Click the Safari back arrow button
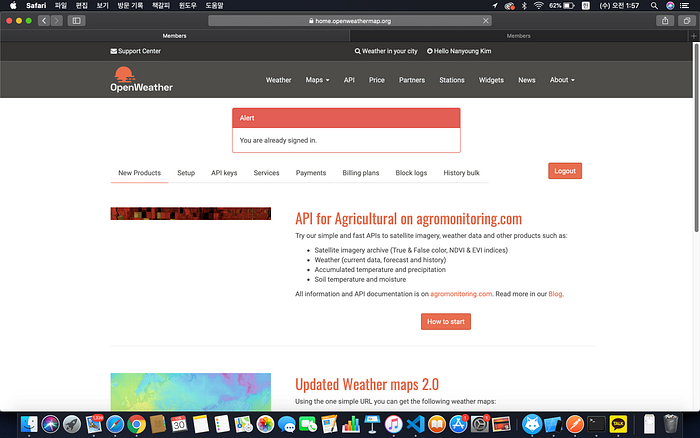This screenshot has width=700, height=438. click(x=44, y=21)
